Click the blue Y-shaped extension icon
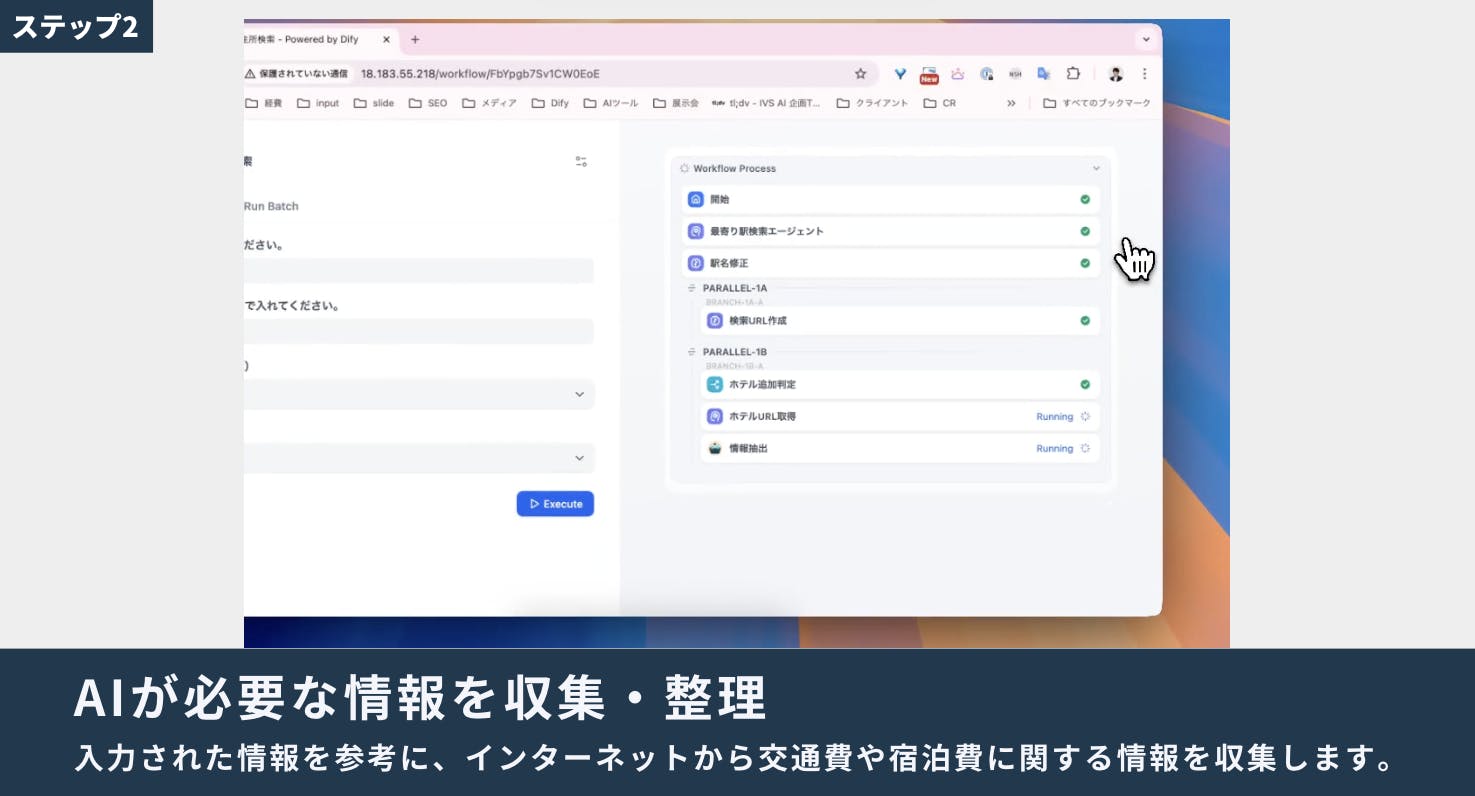This screenshot has height=796, width=1475. pos(900,74)
